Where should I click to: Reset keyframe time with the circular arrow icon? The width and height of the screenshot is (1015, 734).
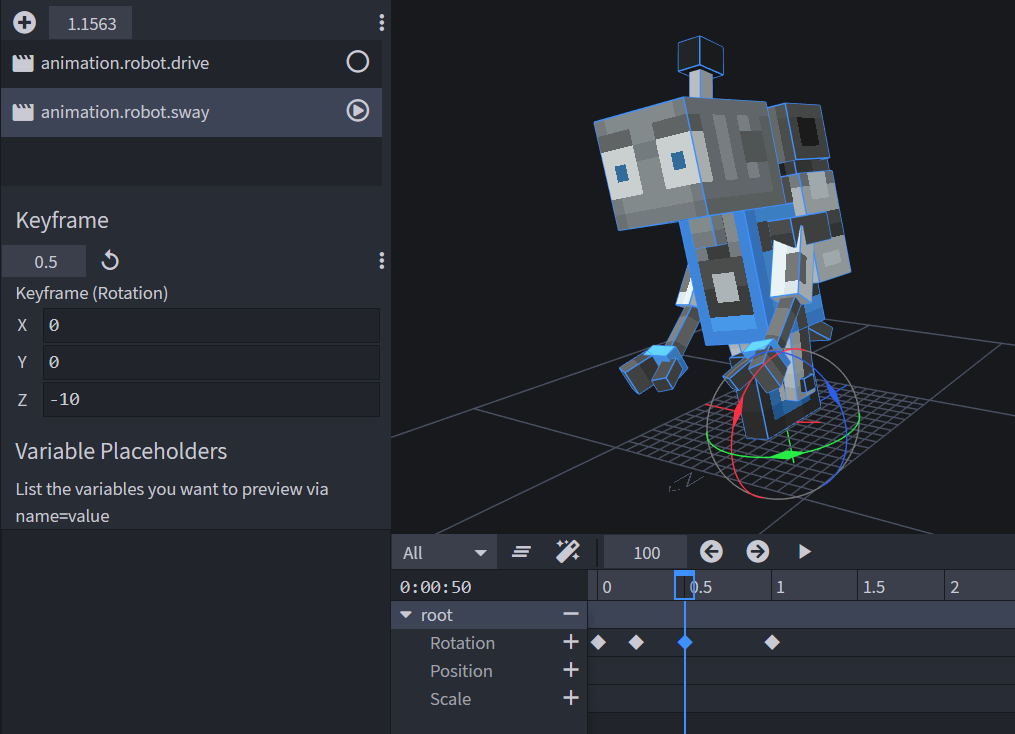point(110,260)
